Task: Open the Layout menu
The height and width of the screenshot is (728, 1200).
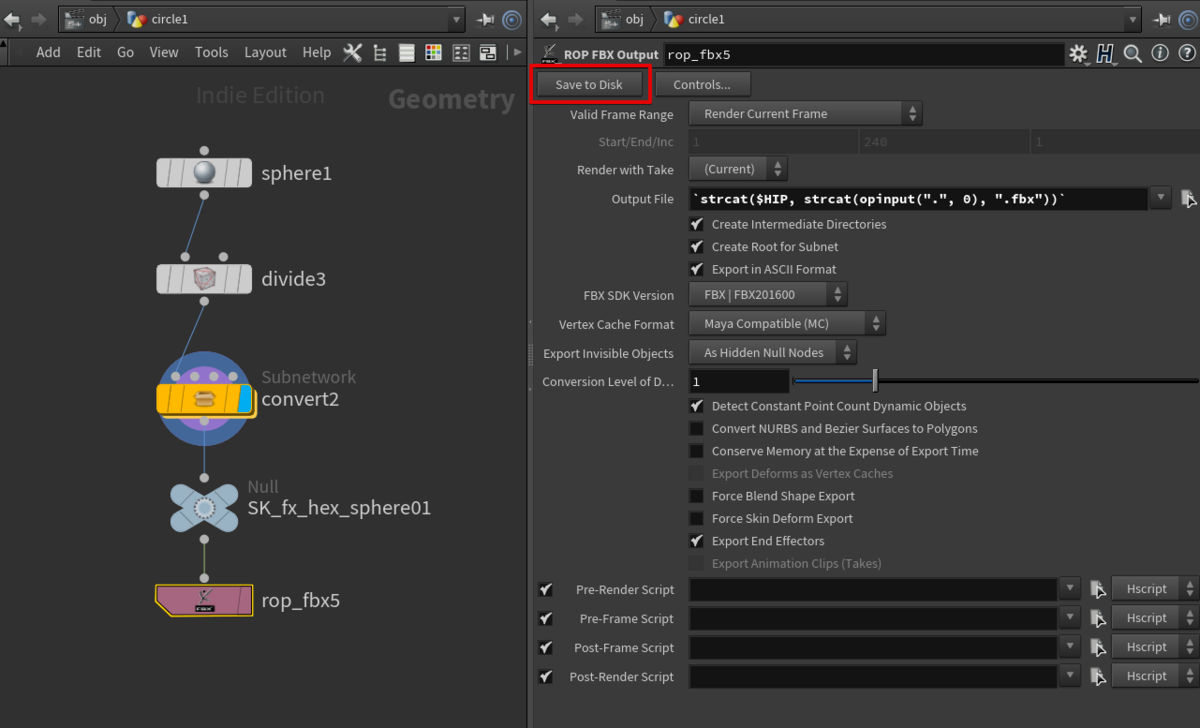Action: pyautogui.click(x=265, y=53)
